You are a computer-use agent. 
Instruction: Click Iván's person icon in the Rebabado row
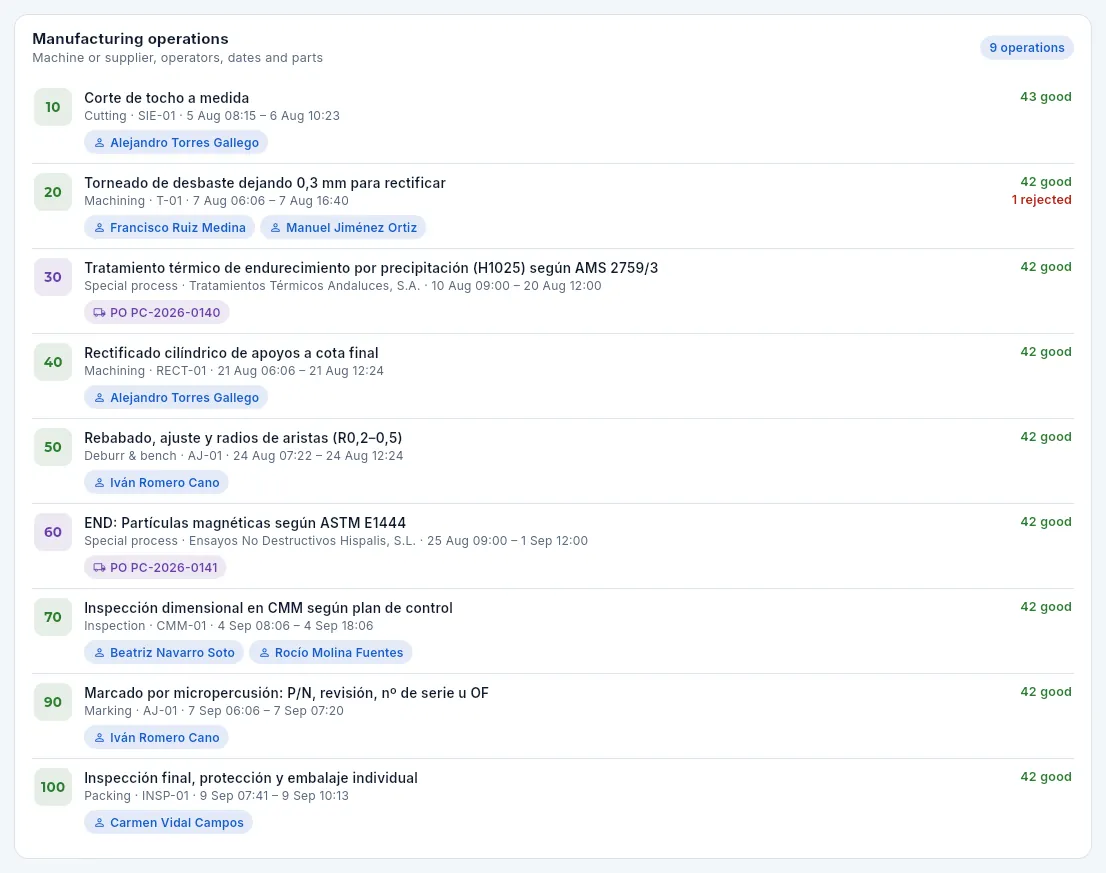[x=99, y=483]
